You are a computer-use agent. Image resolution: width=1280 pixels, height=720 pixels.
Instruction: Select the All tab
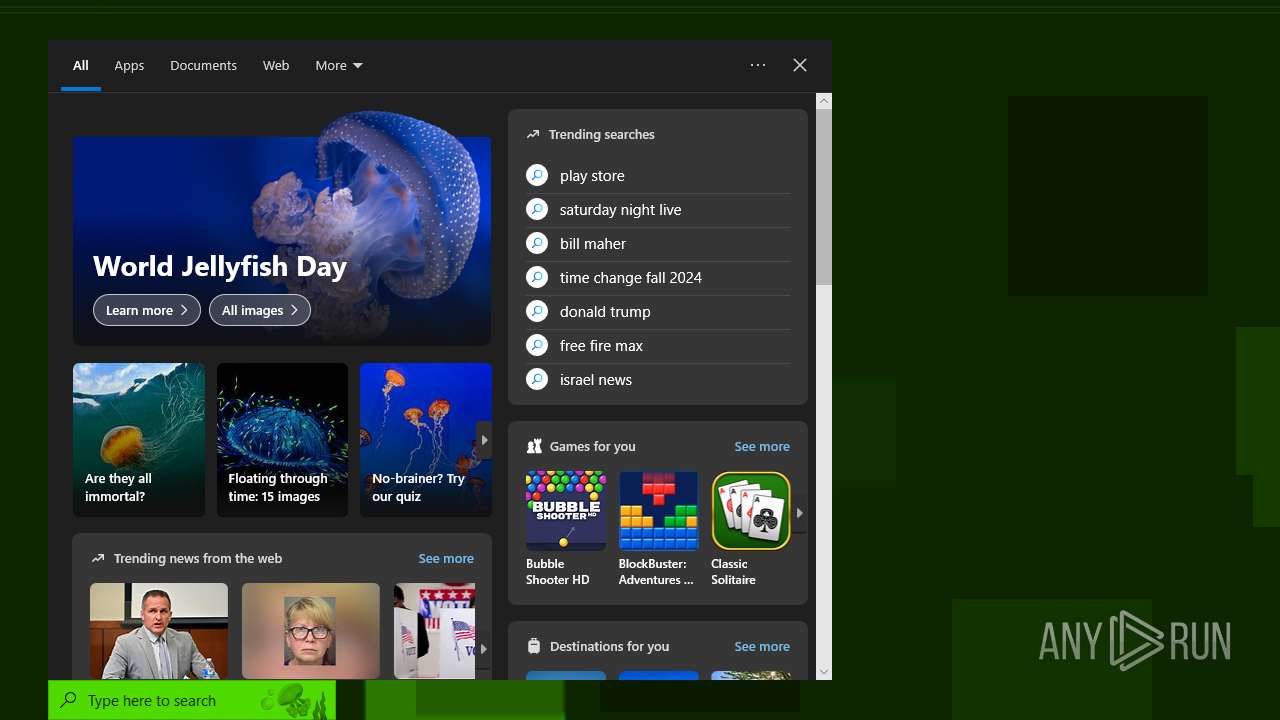81,66
